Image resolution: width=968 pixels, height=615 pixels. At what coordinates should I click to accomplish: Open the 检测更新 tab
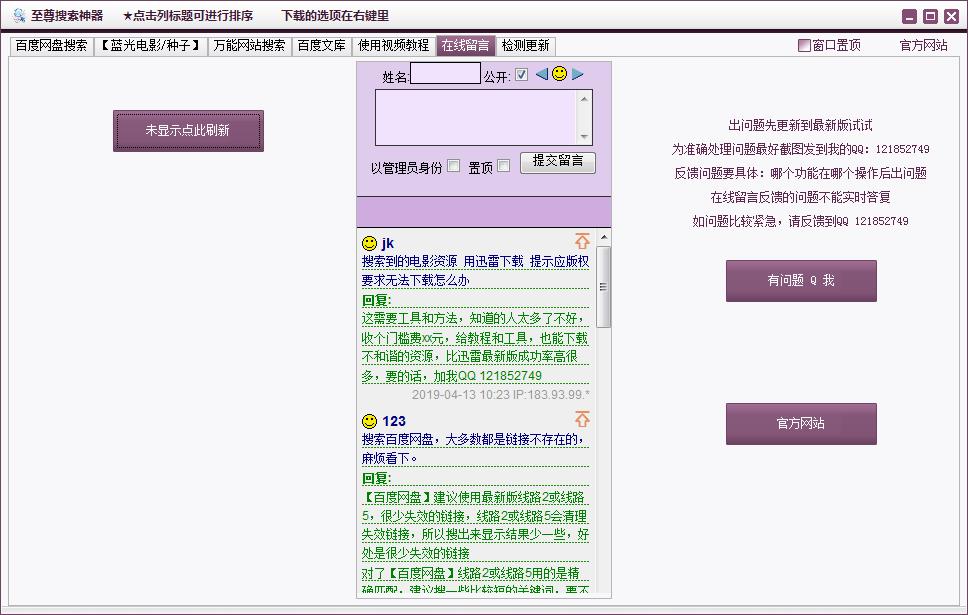527,44
